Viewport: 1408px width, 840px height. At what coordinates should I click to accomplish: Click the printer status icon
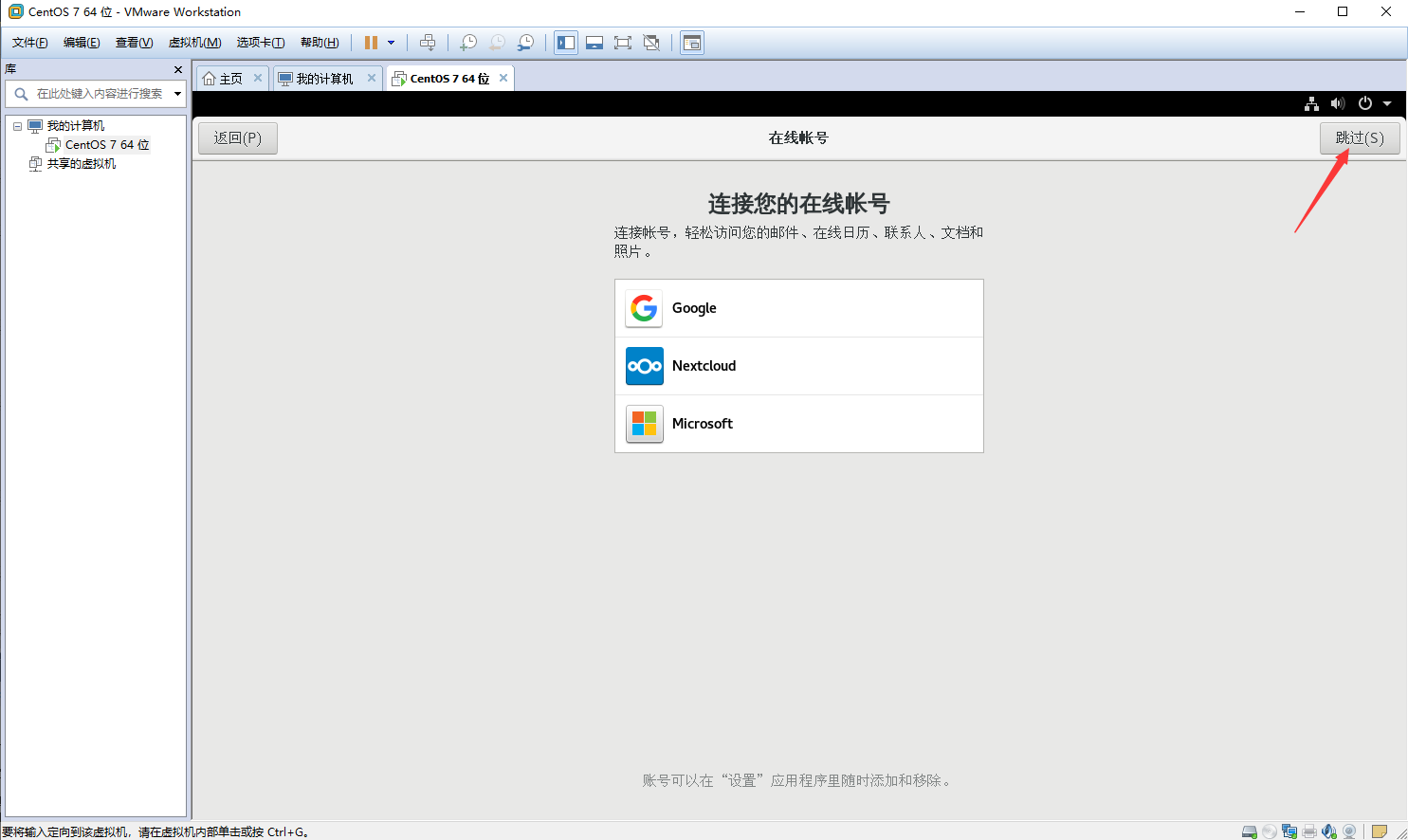click(x=1309, y=831)
